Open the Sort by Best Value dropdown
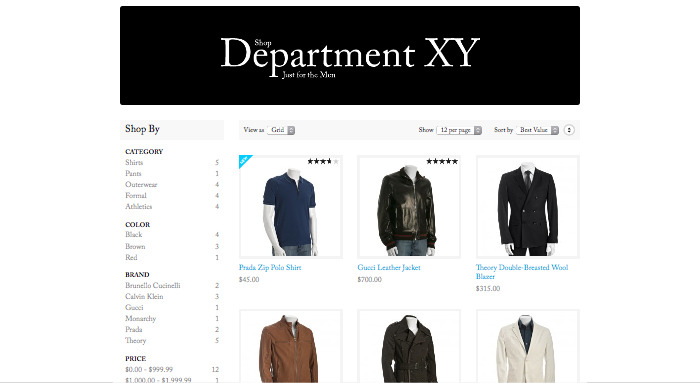 pyautogui.click(x=537, y=130)
